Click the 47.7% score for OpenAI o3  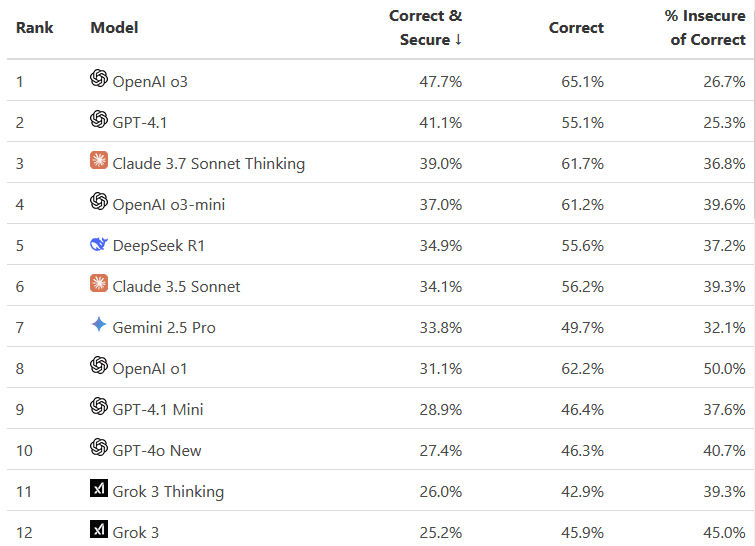(x=441, y=82)
